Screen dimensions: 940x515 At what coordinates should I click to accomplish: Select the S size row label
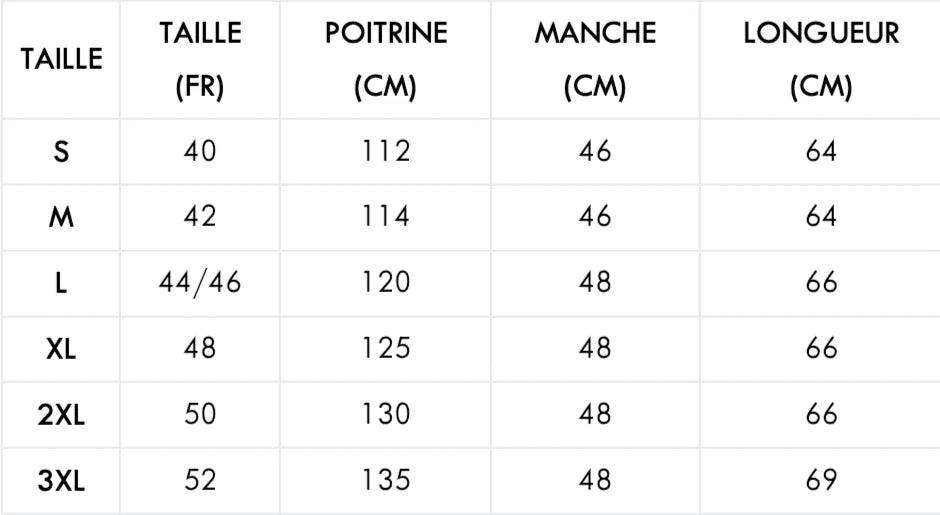[62, 152]
